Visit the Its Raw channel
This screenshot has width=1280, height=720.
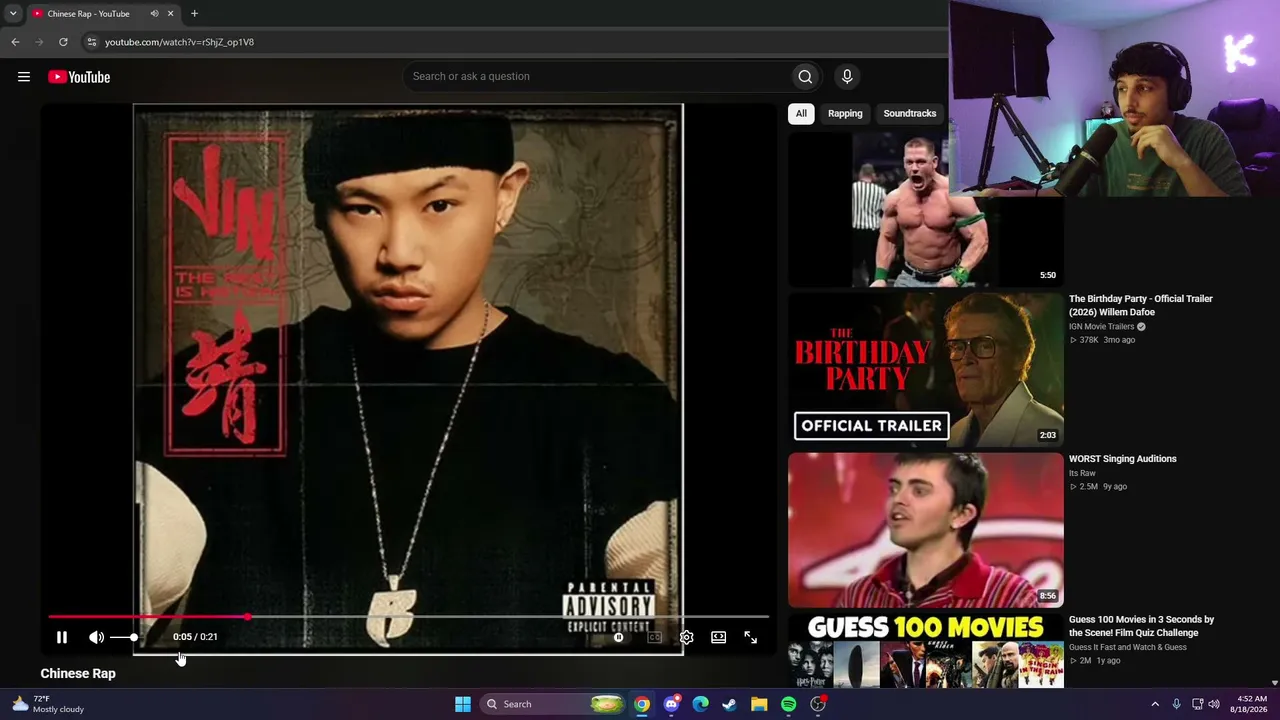[x=1082, y=473]
